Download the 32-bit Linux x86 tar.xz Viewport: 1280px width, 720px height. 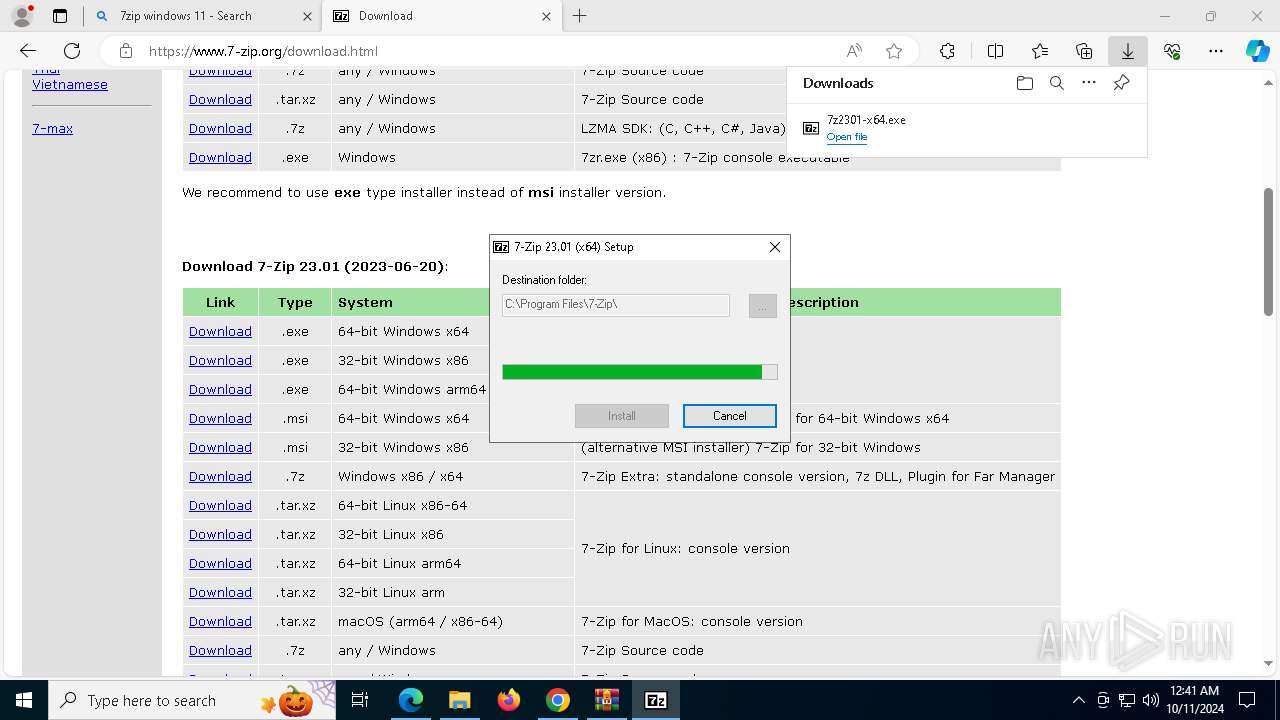[x=220, y=534]
